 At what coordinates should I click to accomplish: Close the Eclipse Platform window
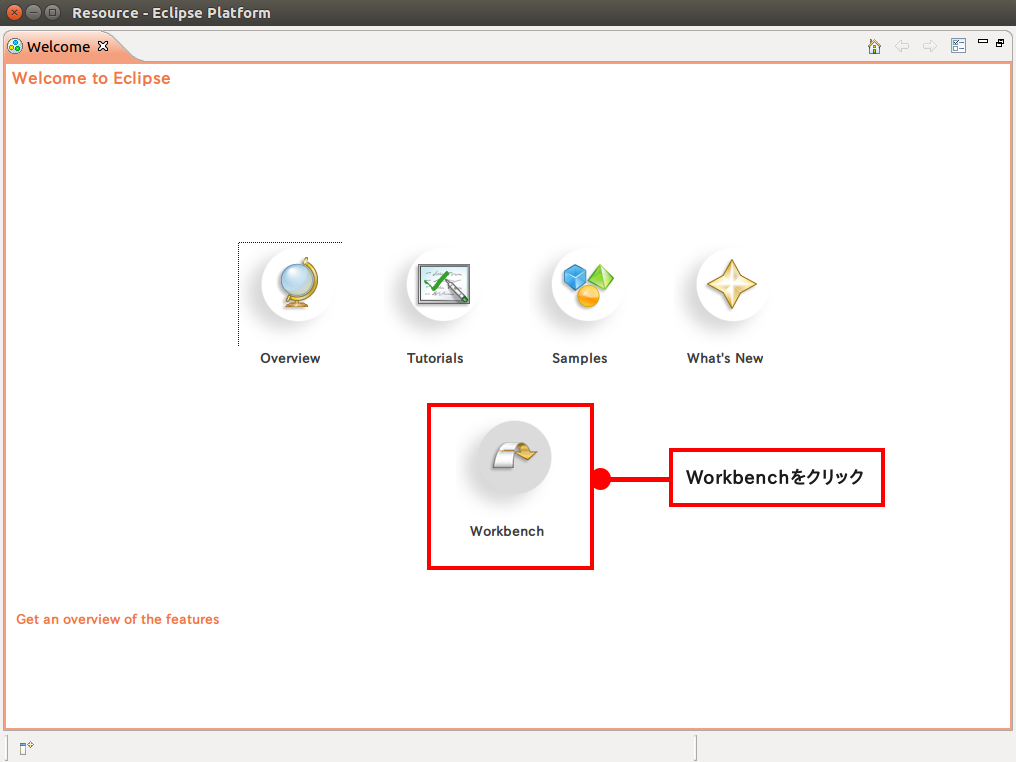point(14,12)
